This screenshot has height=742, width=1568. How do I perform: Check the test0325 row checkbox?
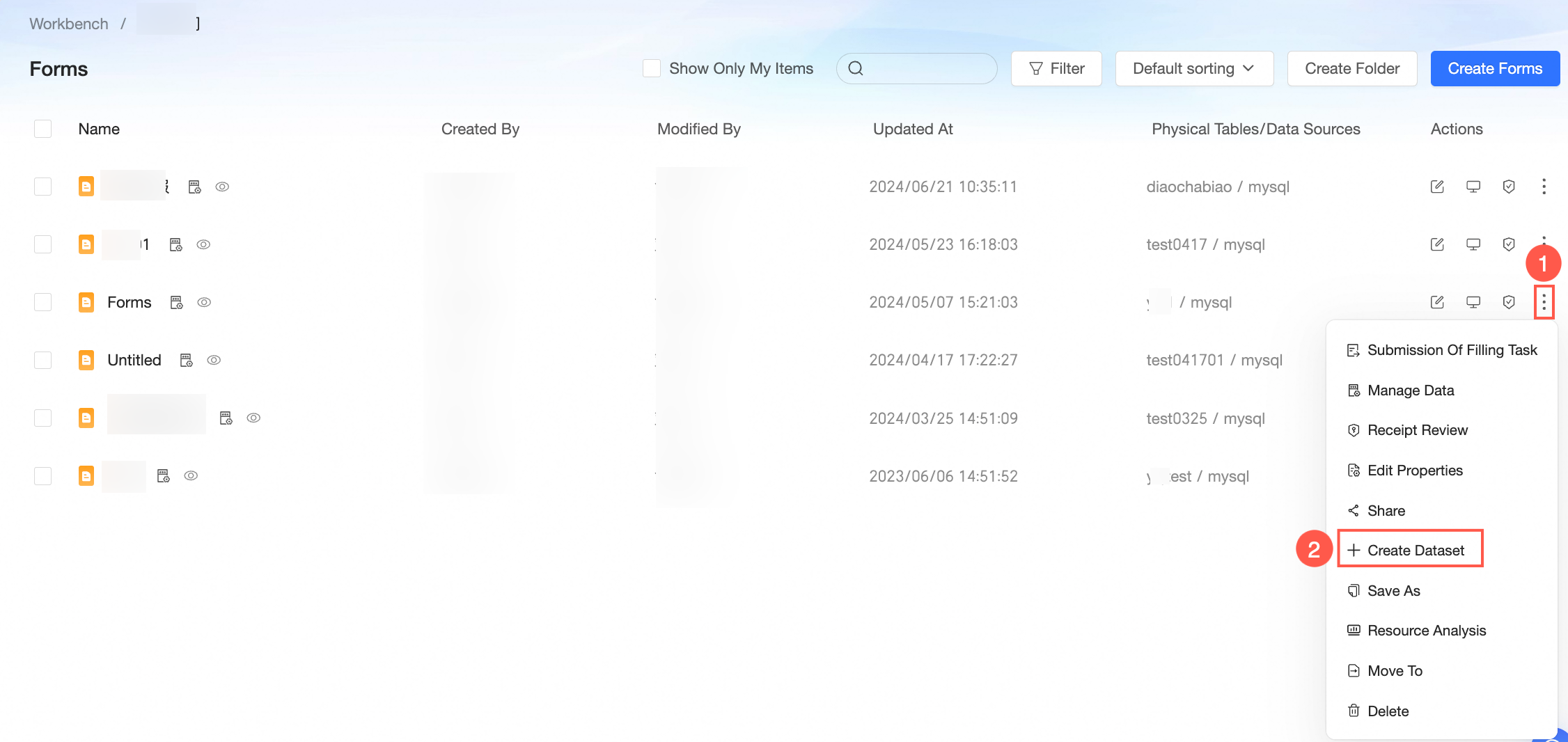(x=43, y=418)
